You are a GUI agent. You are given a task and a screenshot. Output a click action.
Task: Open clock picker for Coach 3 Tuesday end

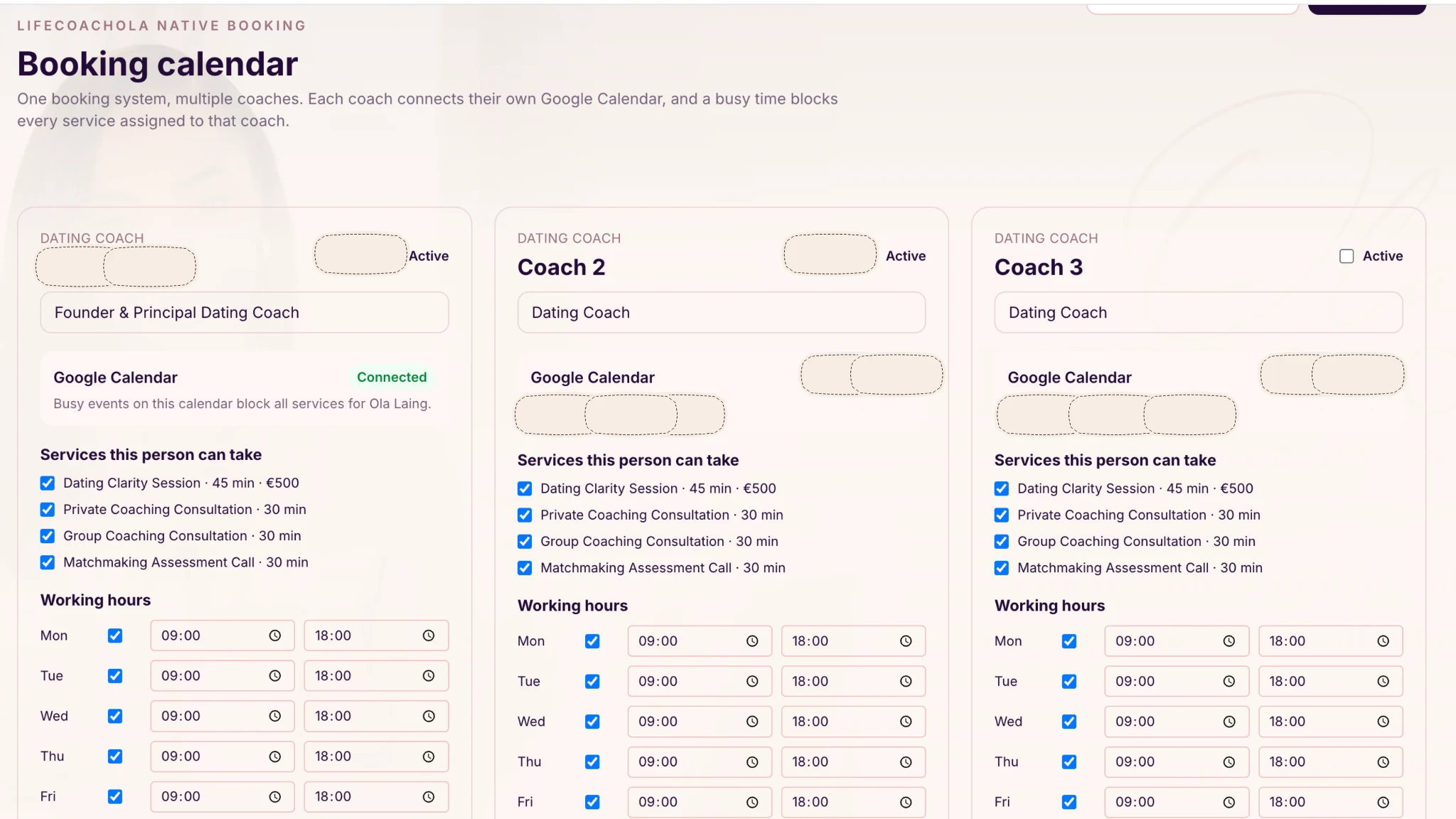[1383, 681]
